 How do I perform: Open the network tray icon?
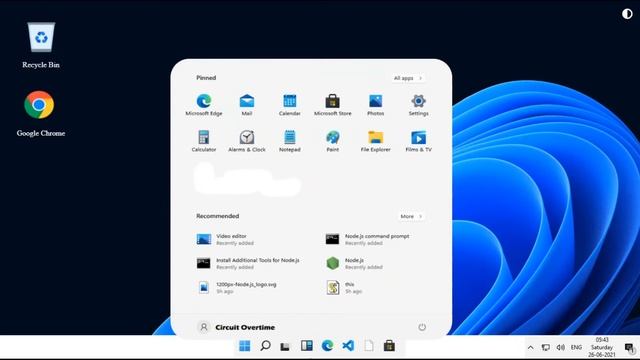tap(546, 347)
